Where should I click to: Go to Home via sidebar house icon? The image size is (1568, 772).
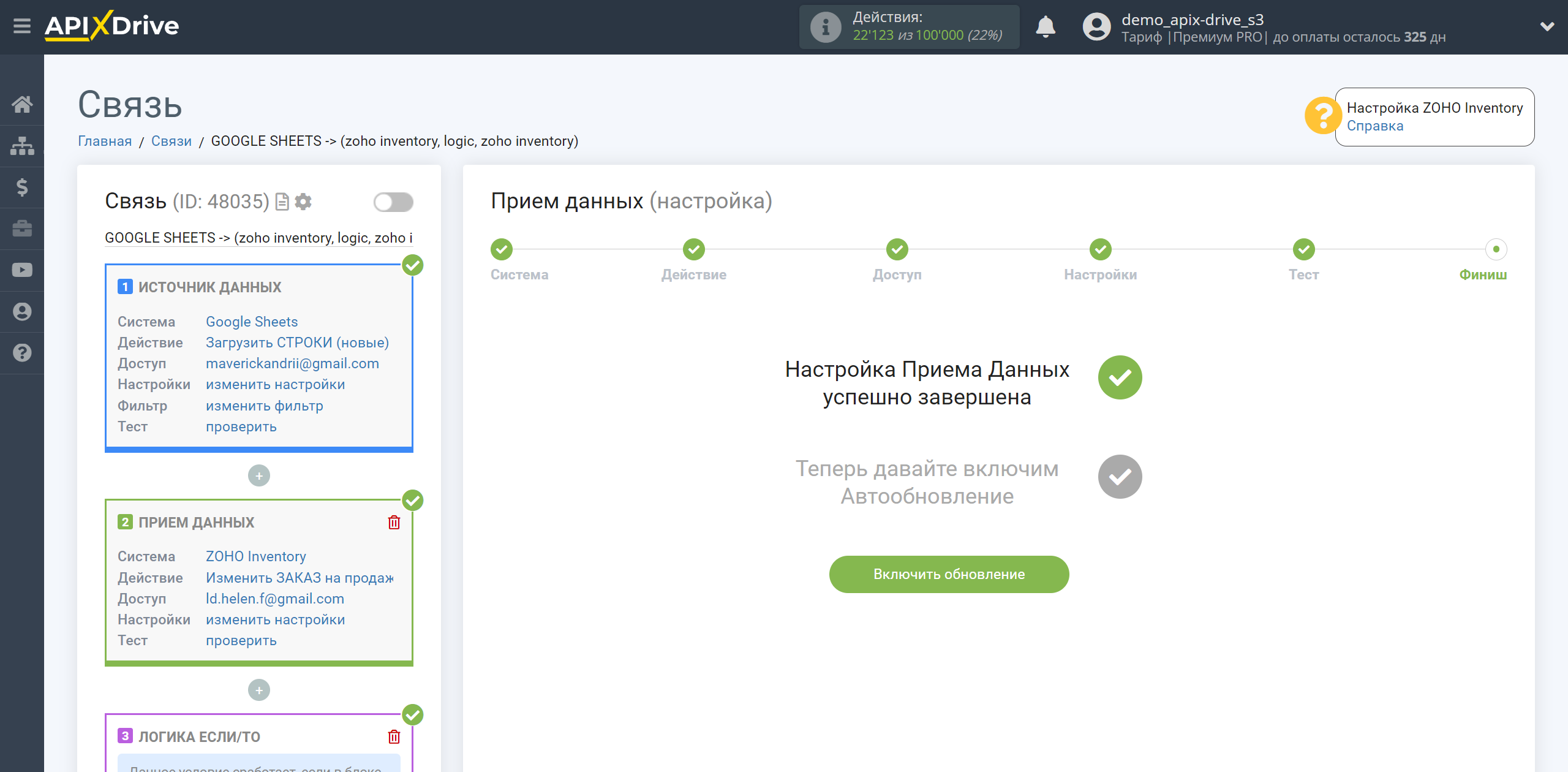[22, 104]
